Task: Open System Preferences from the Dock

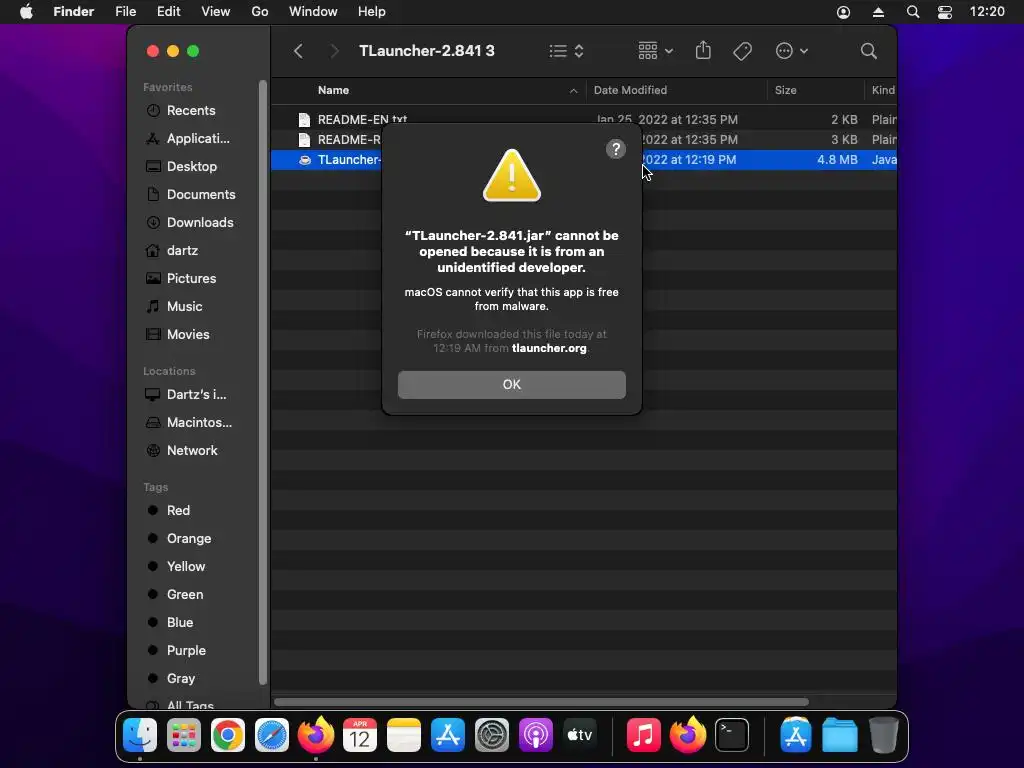Action: pyautogui.click(x=492, y=735)
